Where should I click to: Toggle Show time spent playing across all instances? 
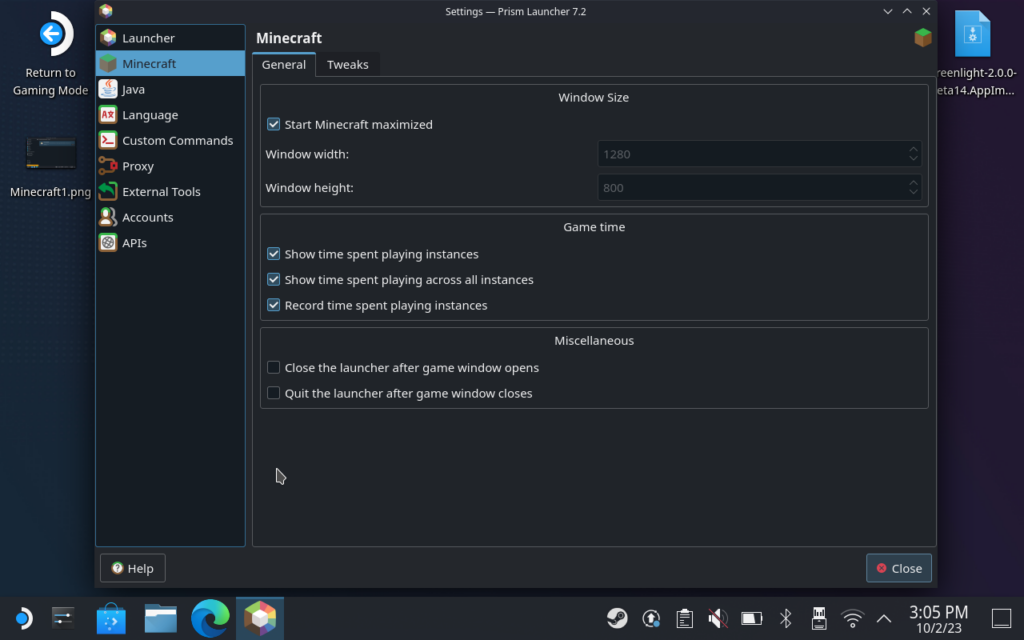pyautogui.click(x=273, y=280)
